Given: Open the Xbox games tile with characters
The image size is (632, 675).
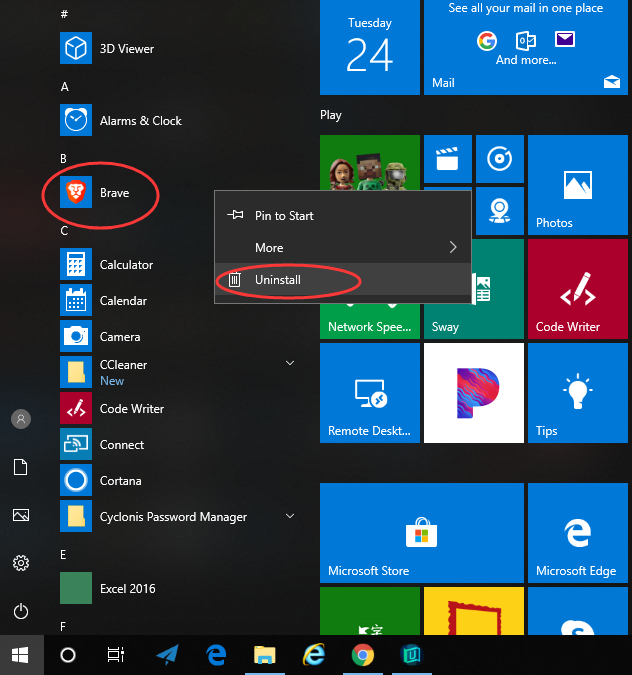Looking at the screenshot, I should click(x=370, y=163).
